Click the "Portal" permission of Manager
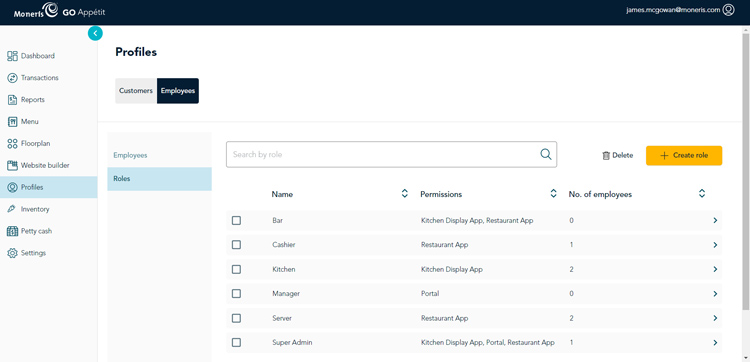 (430, 294)
